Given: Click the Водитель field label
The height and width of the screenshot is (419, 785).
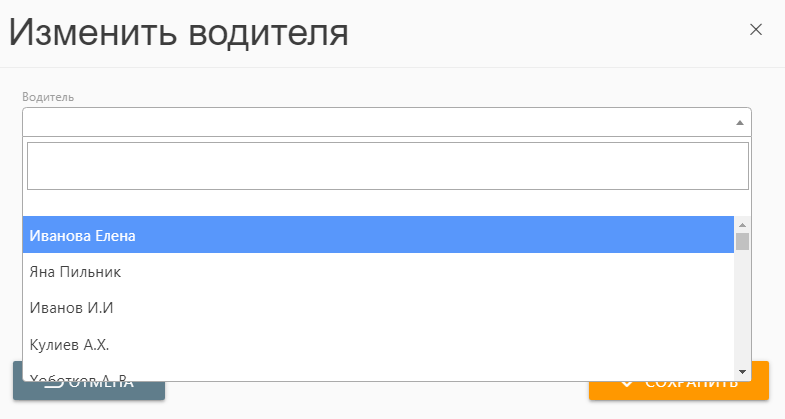Looking at the screenshot, I should click(48, 97).
